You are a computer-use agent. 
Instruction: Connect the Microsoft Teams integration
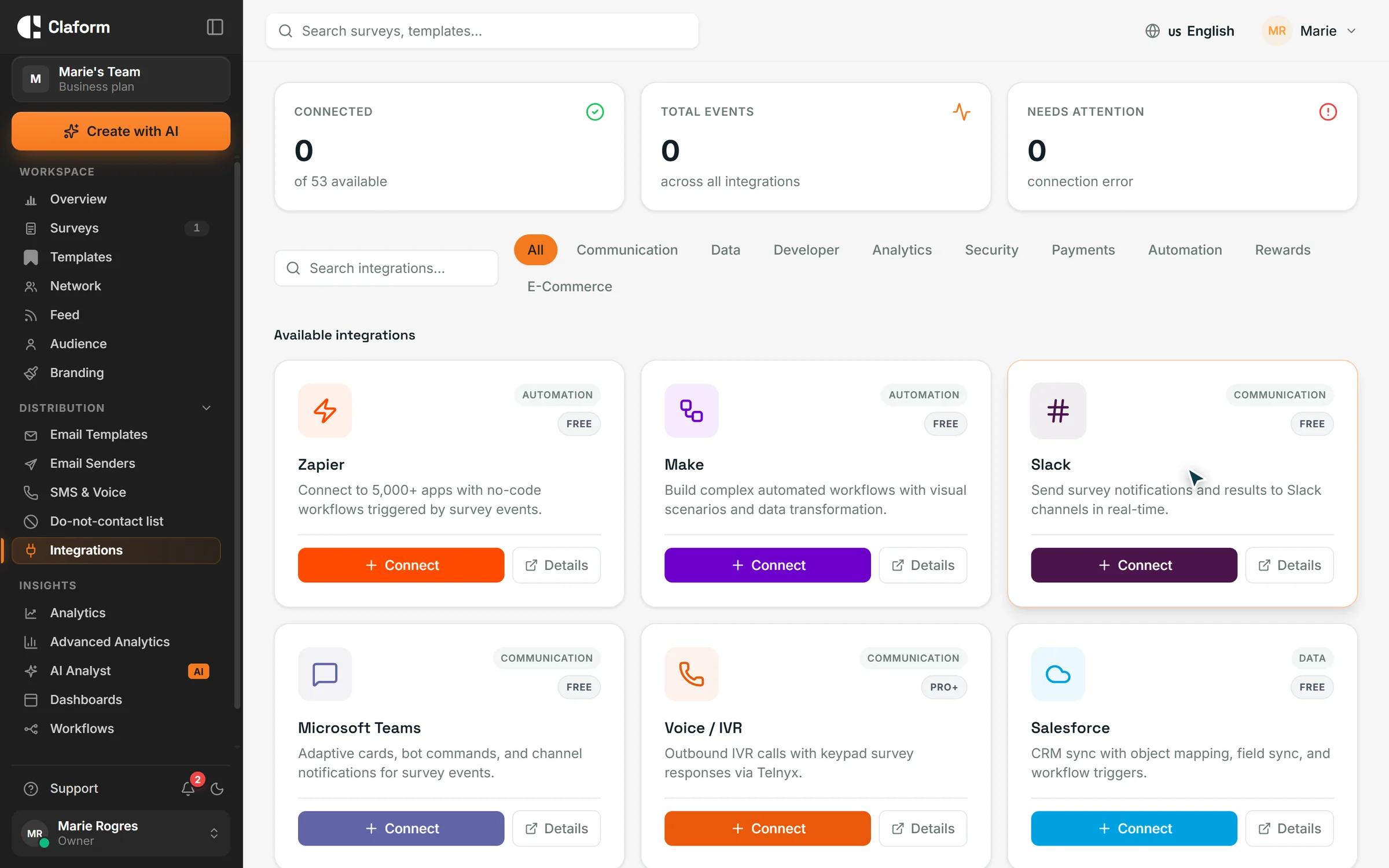(x=400, y=829)
